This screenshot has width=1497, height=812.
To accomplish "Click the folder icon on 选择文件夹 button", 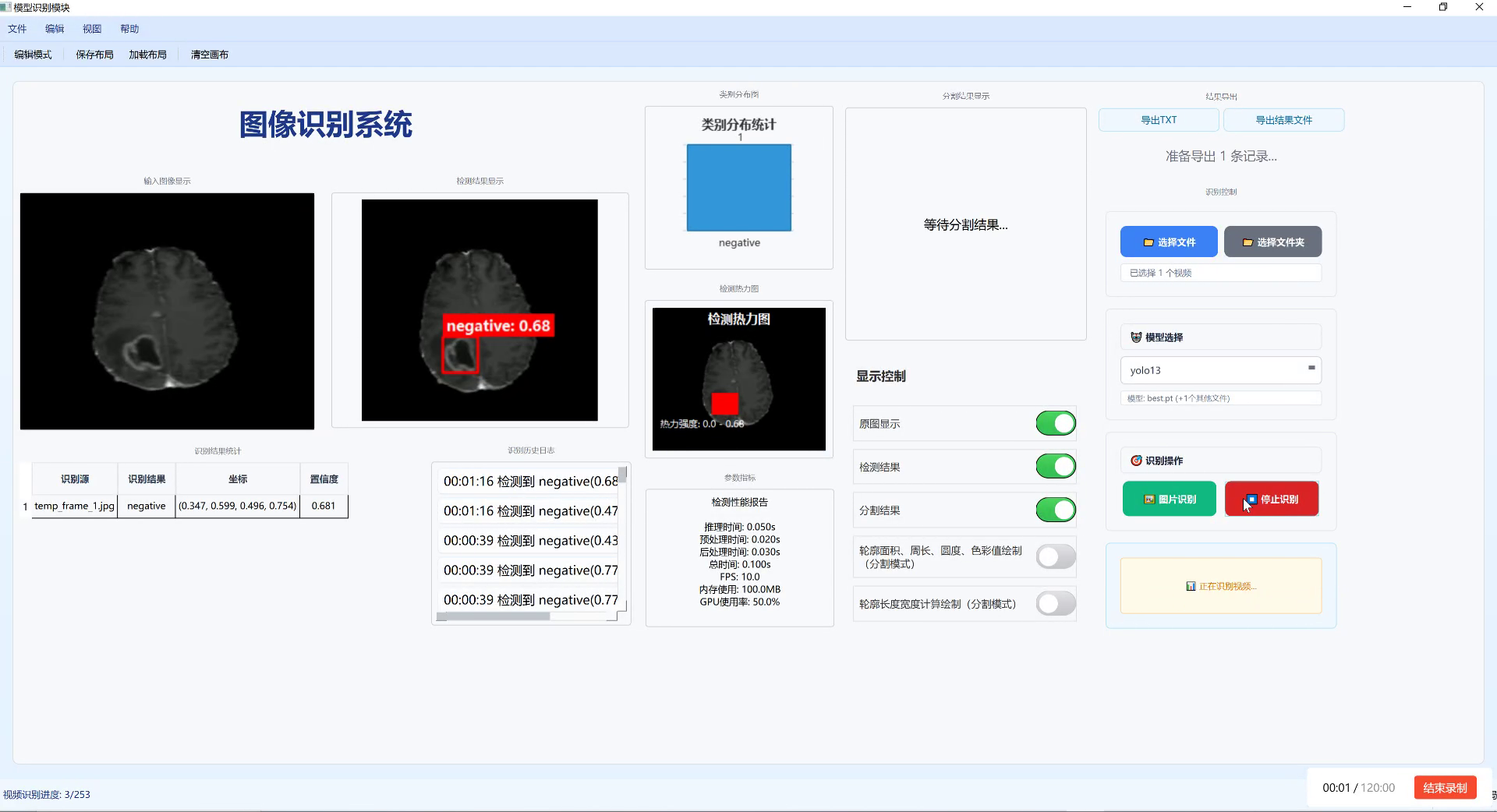I will click(1247, 242).
